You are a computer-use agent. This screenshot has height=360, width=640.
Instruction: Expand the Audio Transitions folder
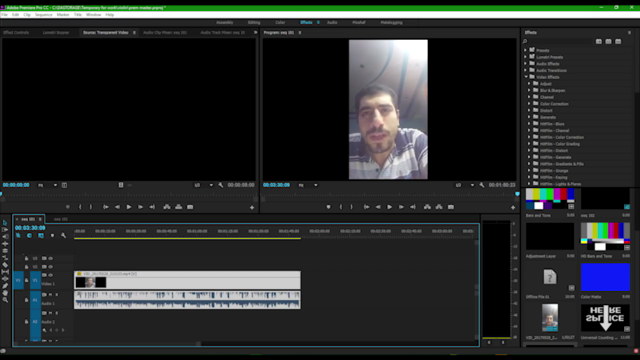click(526, 70)
